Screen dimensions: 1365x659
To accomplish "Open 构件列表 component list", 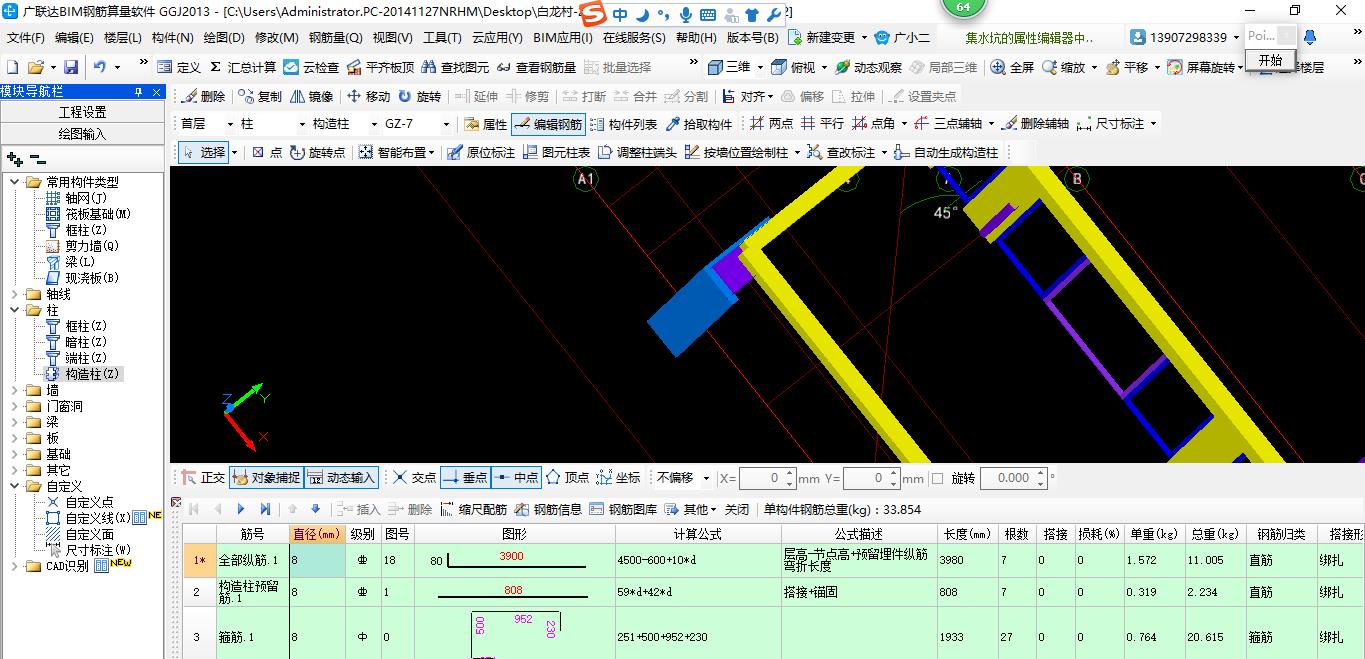I will point(624,124).
